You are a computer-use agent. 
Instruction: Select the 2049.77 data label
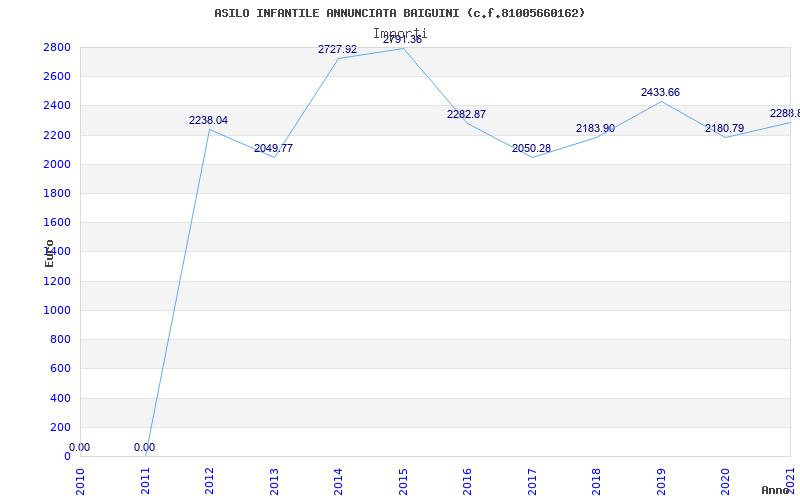[x=273, y=148]
